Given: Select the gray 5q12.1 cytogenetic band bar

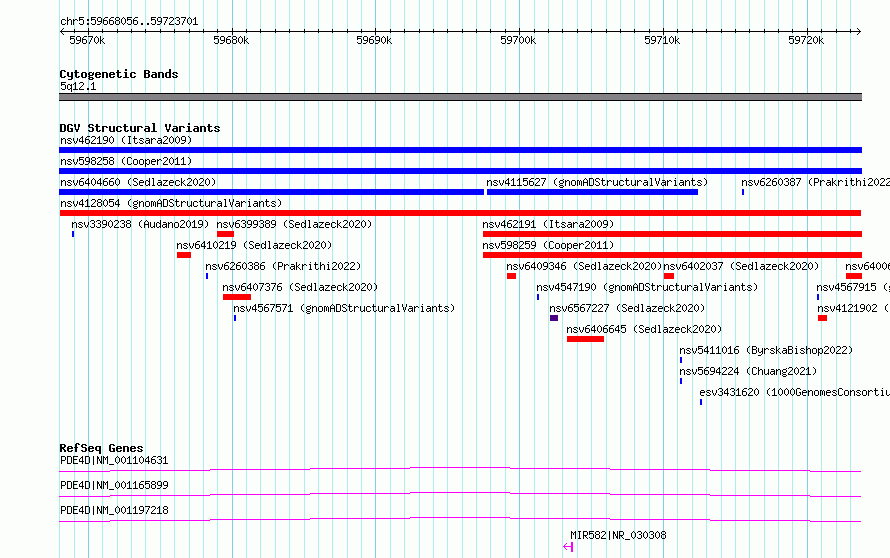Looking at the screenshot, I should 460,97.
